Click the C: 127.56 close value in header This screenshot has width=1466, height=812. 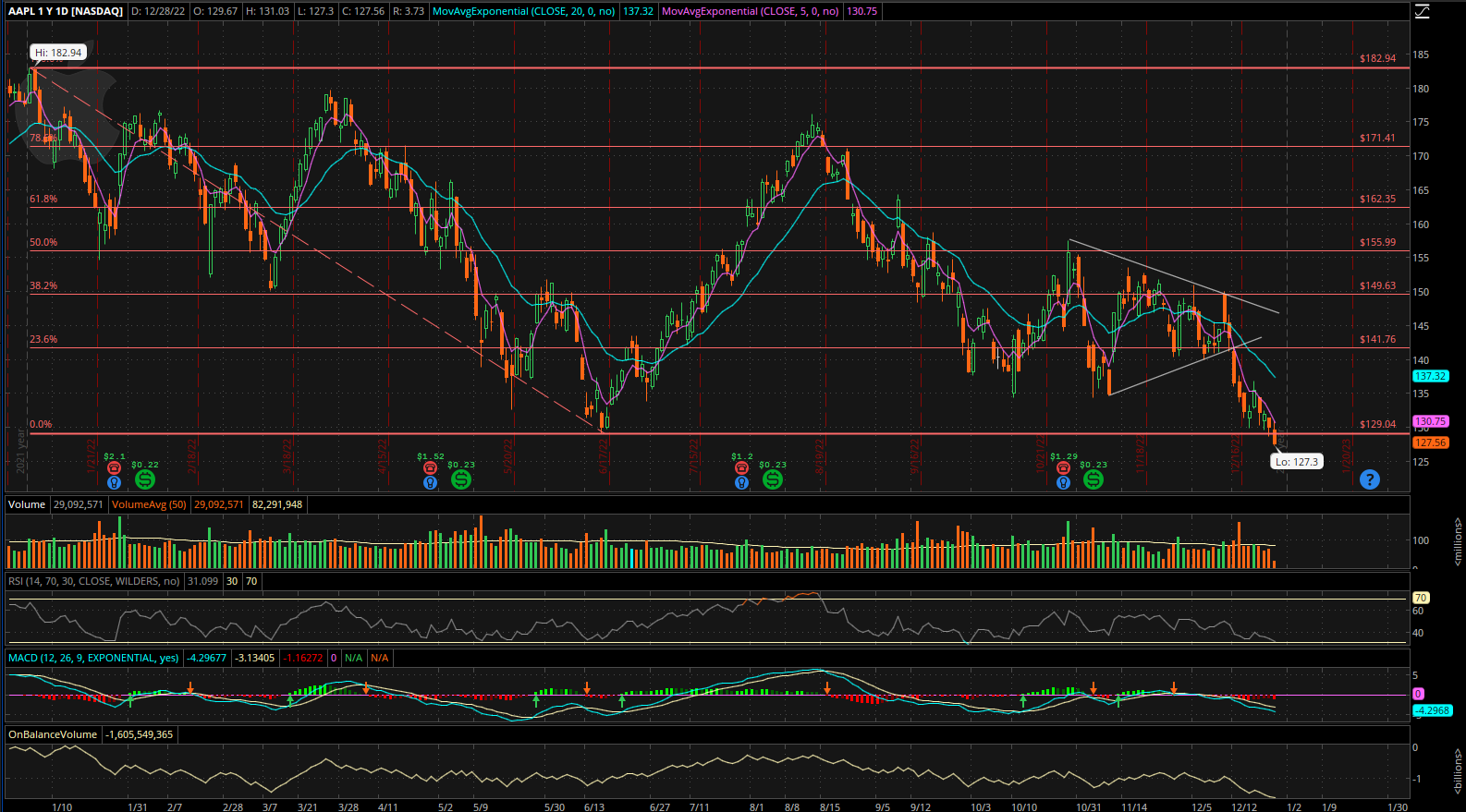point(363,11)
